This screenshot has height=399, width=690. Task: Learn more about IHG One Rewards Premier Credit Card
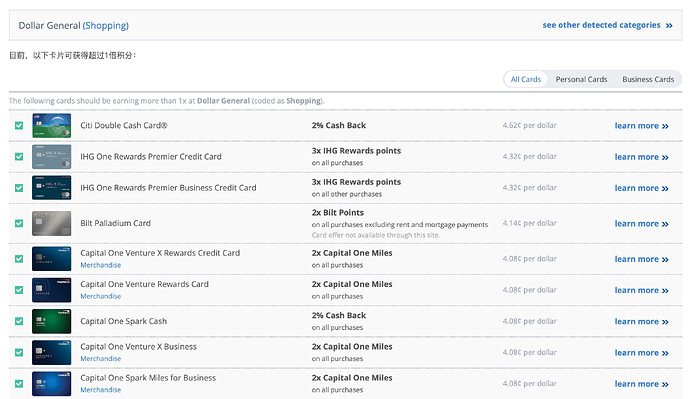click(642, 157)
